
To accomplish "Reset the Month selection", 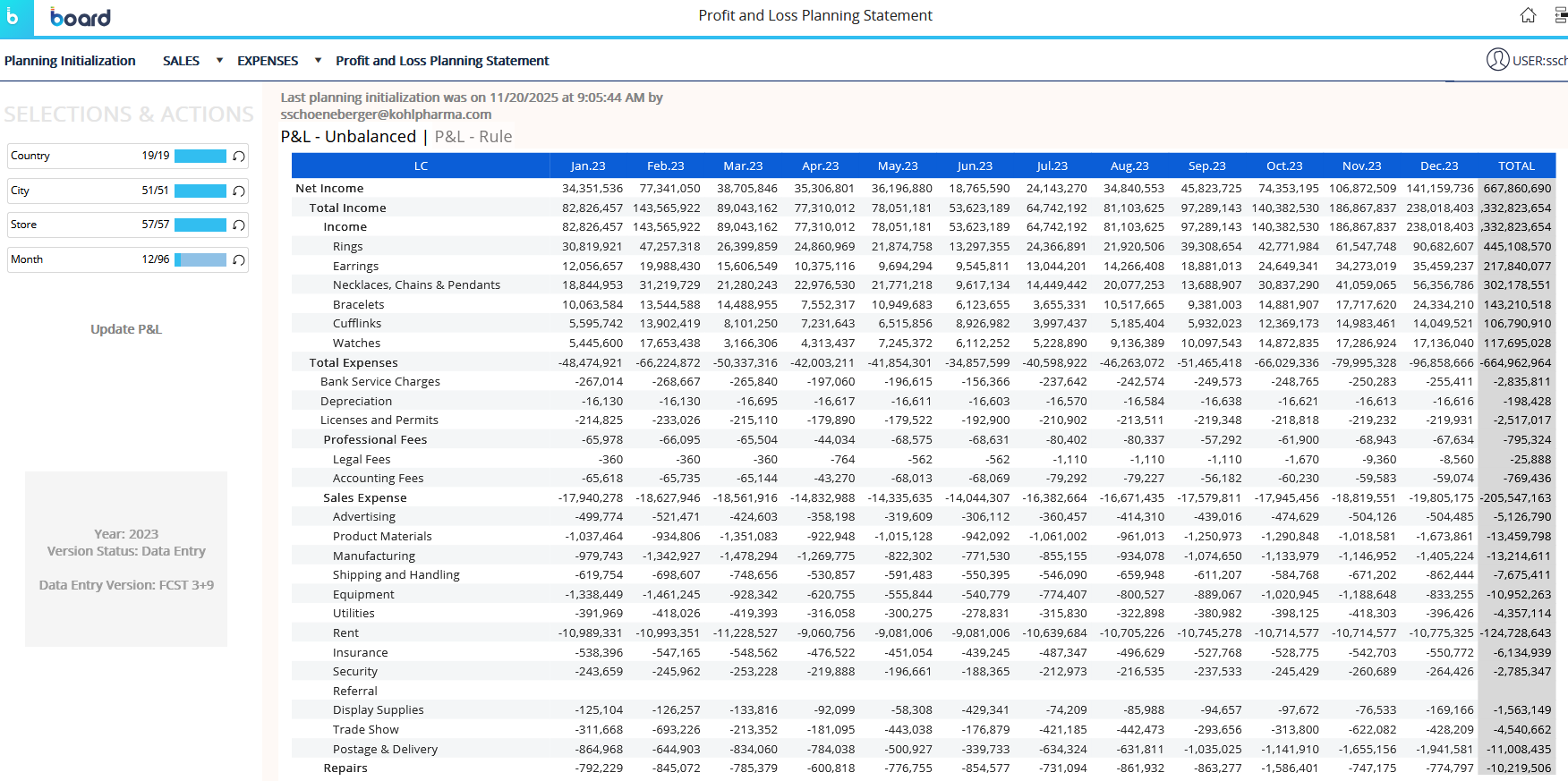I will pyautogui.click(x=239, y=259).
